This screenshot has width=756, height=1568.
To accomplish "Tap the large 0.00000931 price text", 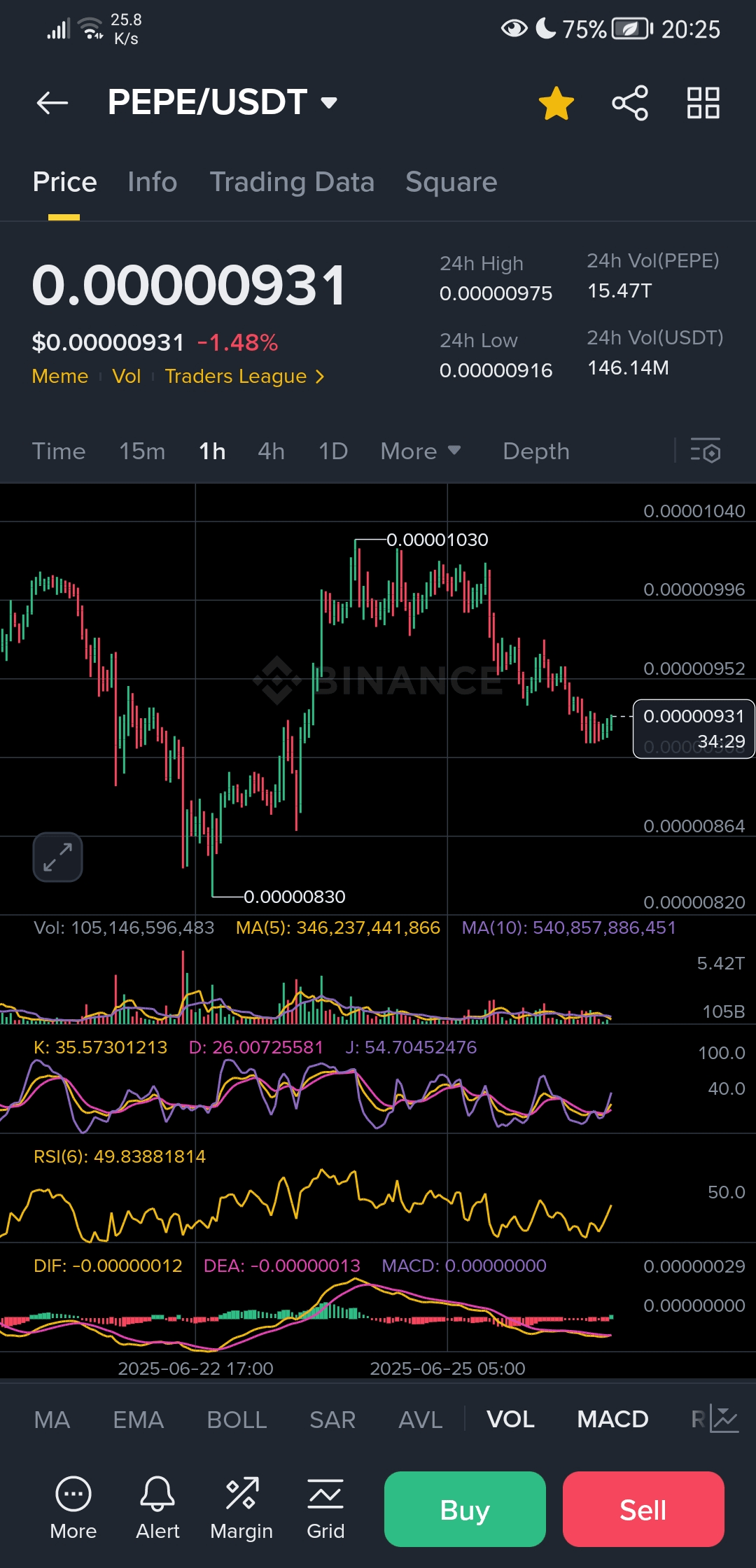I will click(x=189, y=286).
